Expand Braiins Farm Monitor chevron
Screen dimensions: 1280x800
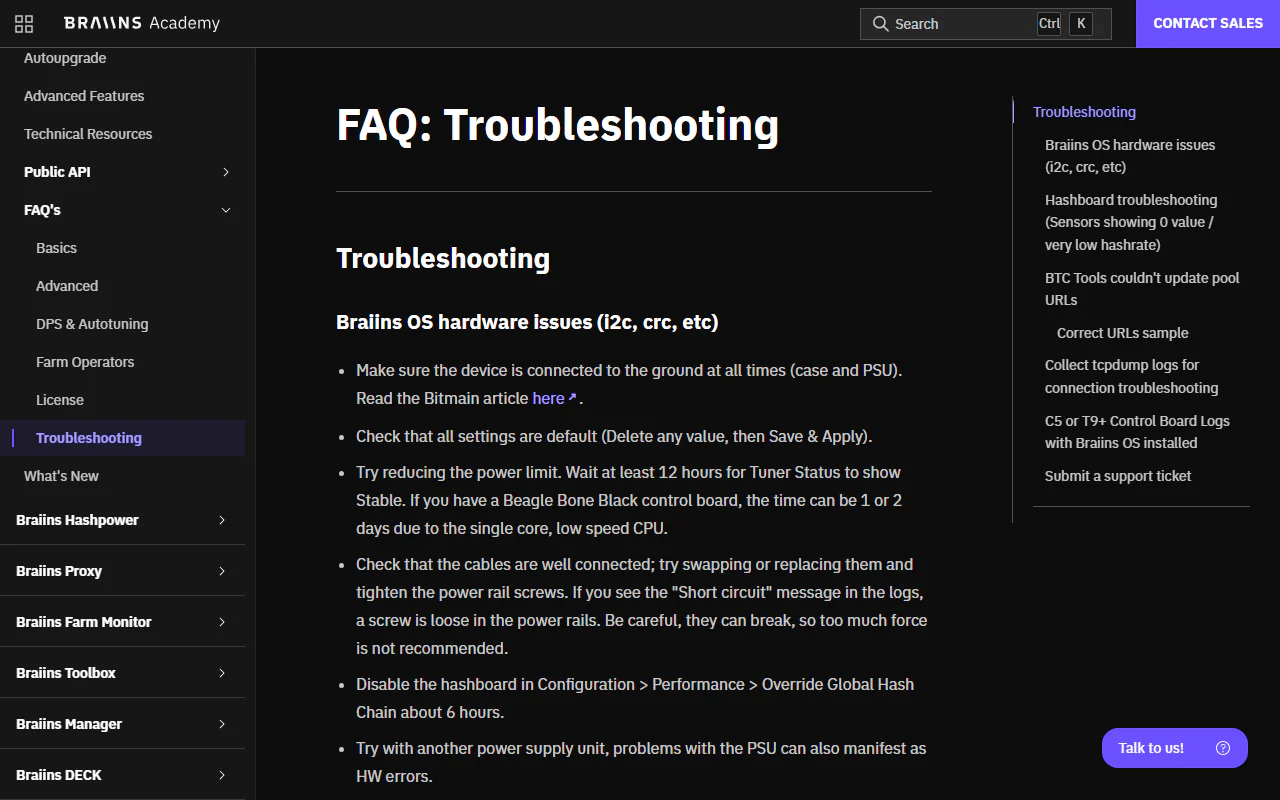222,622
